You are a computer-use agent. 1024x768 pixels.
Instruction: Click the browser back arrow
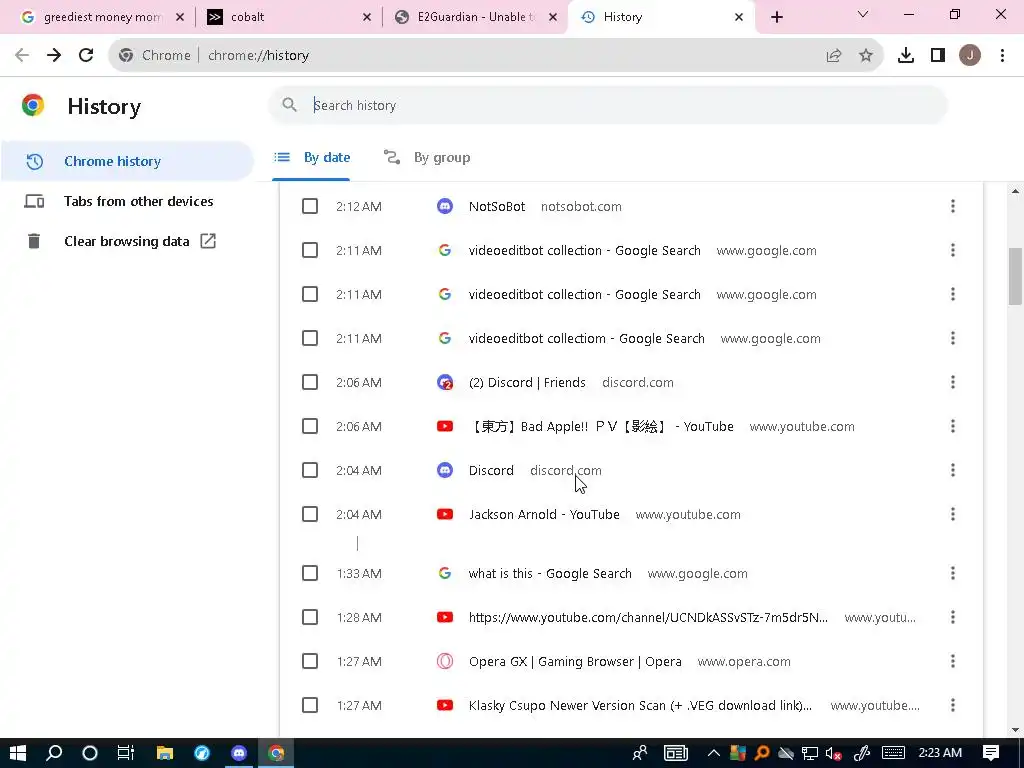22,56
